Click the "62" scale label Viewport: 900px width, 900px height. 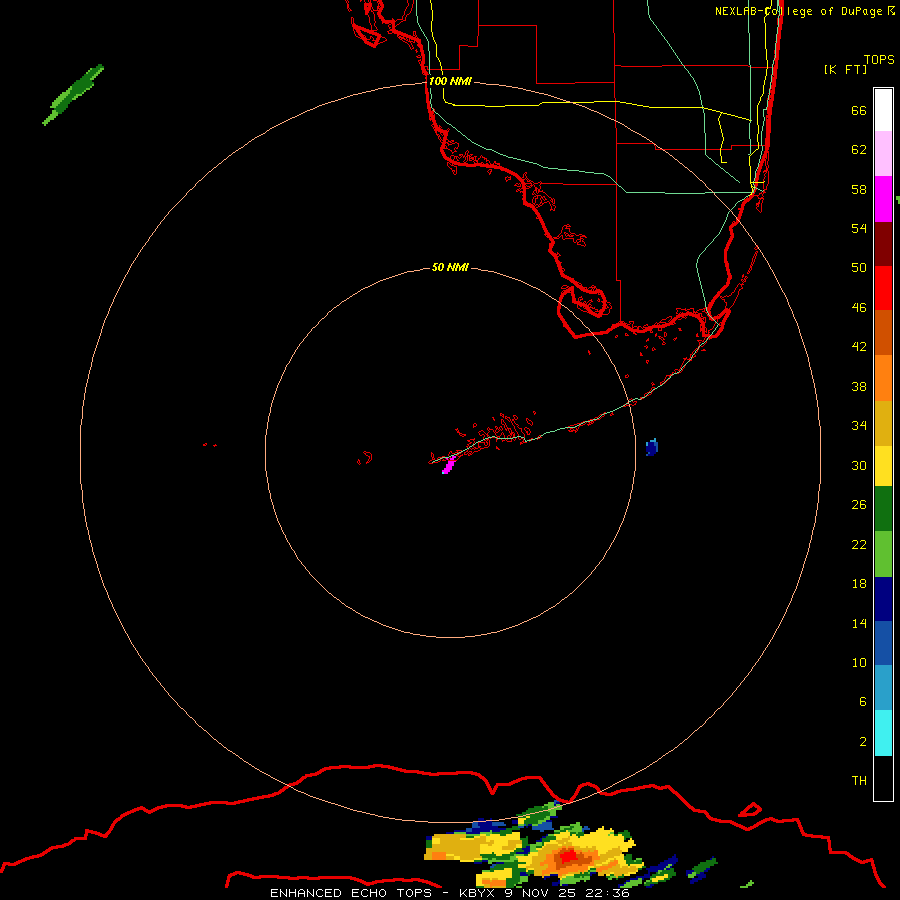coord(859,150)
